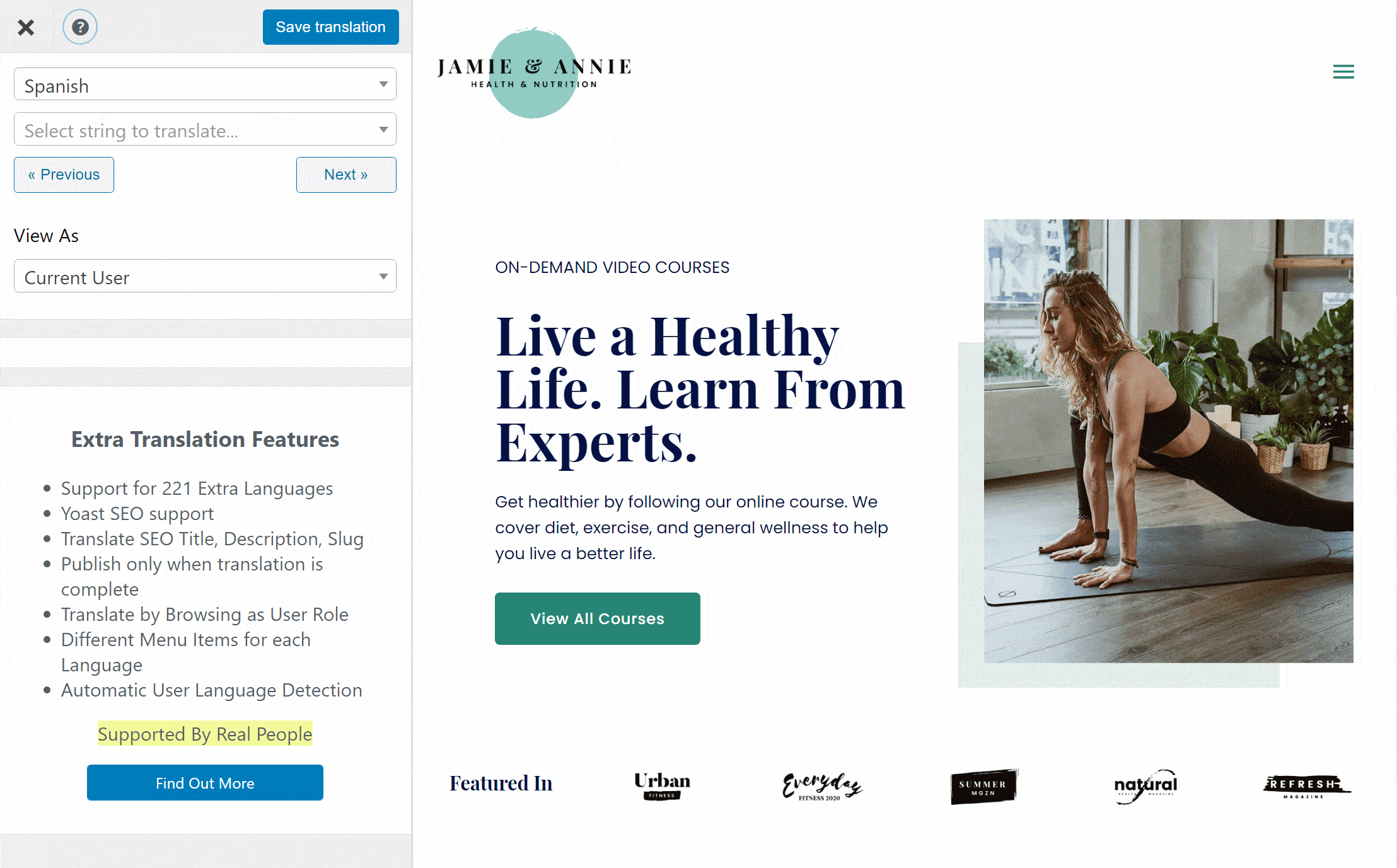Click the Natural Magazine featured logo

[1145, 782]
